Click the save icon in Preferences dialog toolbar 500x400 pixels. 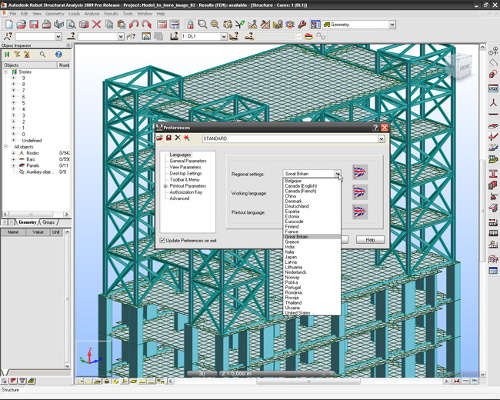click(x=169, y=138)
